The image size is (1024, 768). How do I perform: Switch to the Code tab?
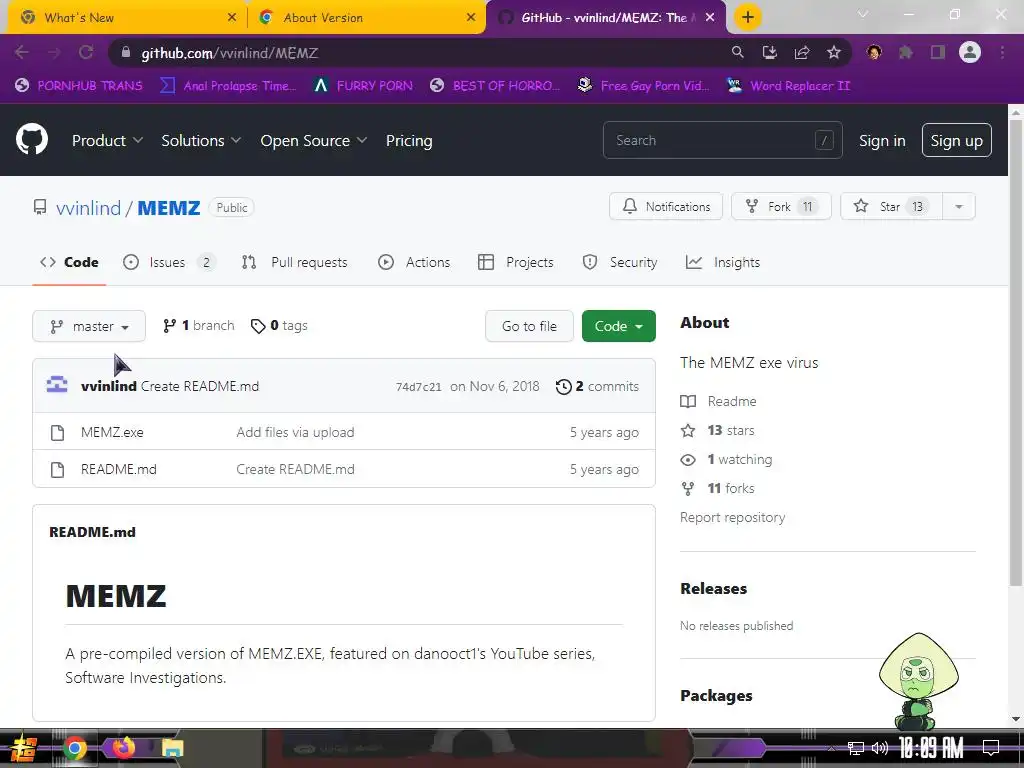69,263
